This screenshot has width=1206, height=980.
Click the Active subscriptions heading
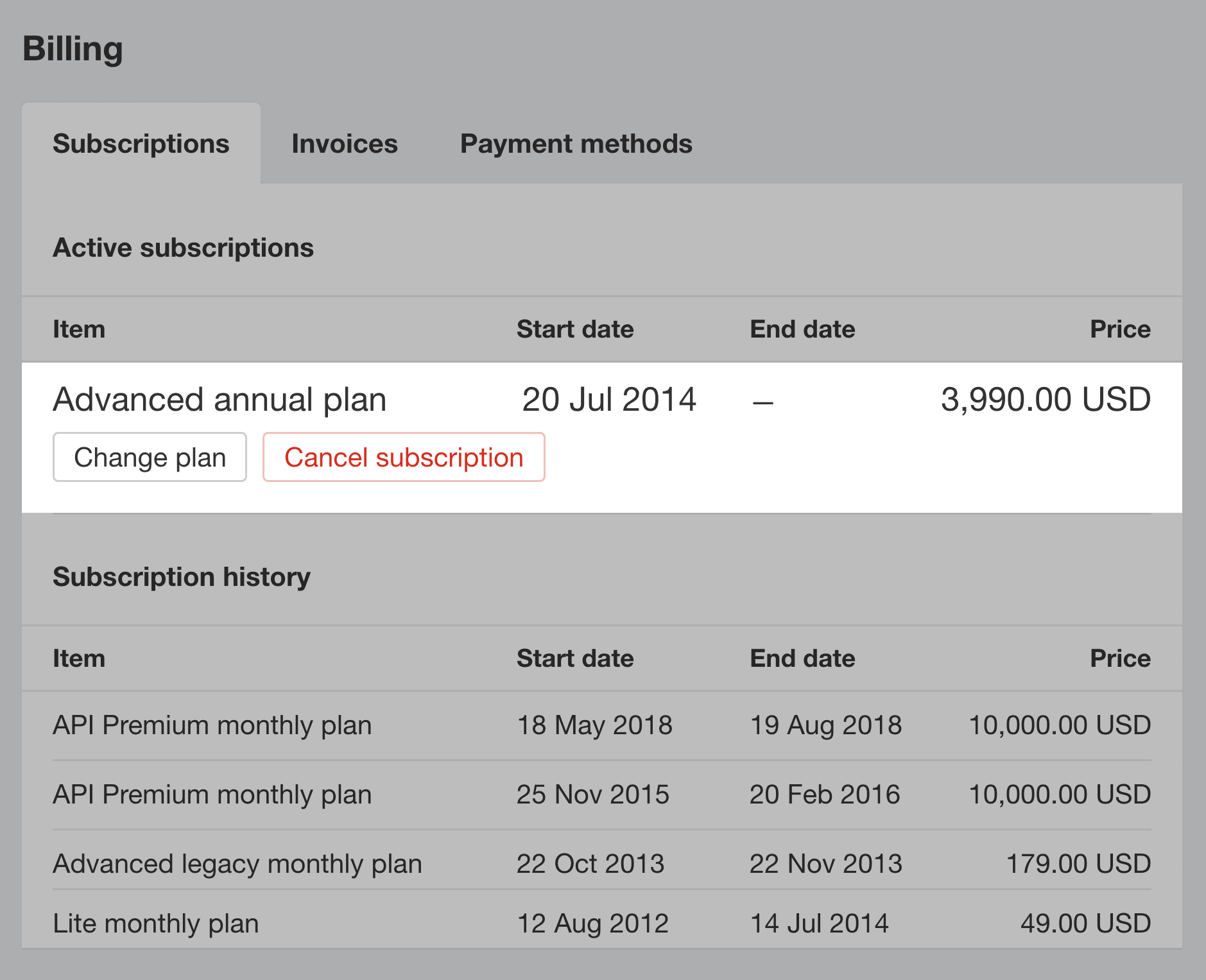(183, 248)
